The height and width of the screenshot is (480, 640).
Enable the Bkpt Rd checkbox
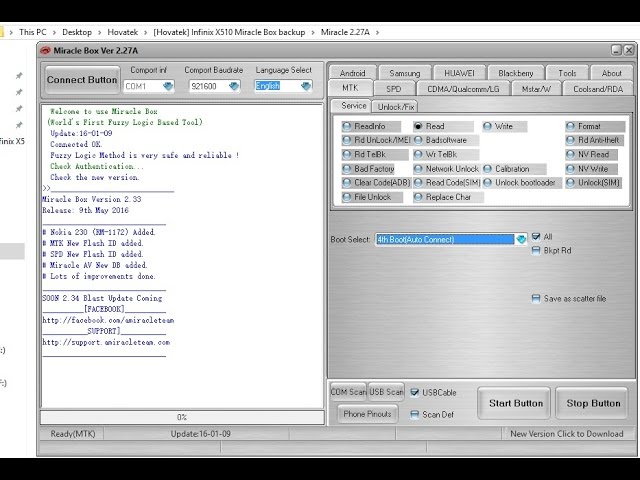coord(536,250)
